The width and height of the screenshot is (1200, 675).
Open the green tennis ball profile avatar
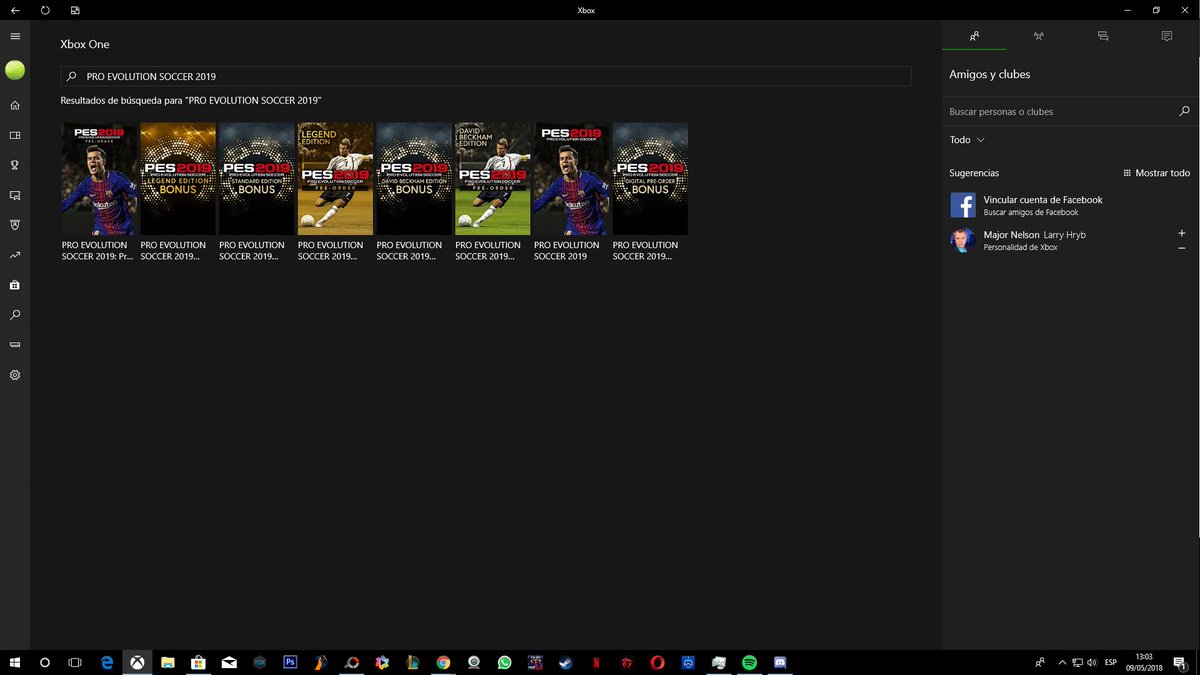(15, 70)
